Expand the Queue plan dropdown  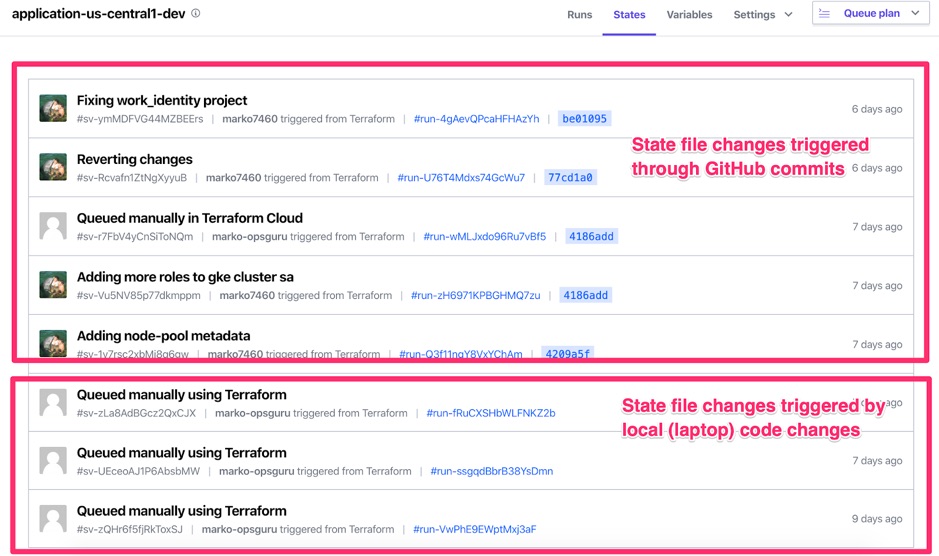tap(915, 14)
